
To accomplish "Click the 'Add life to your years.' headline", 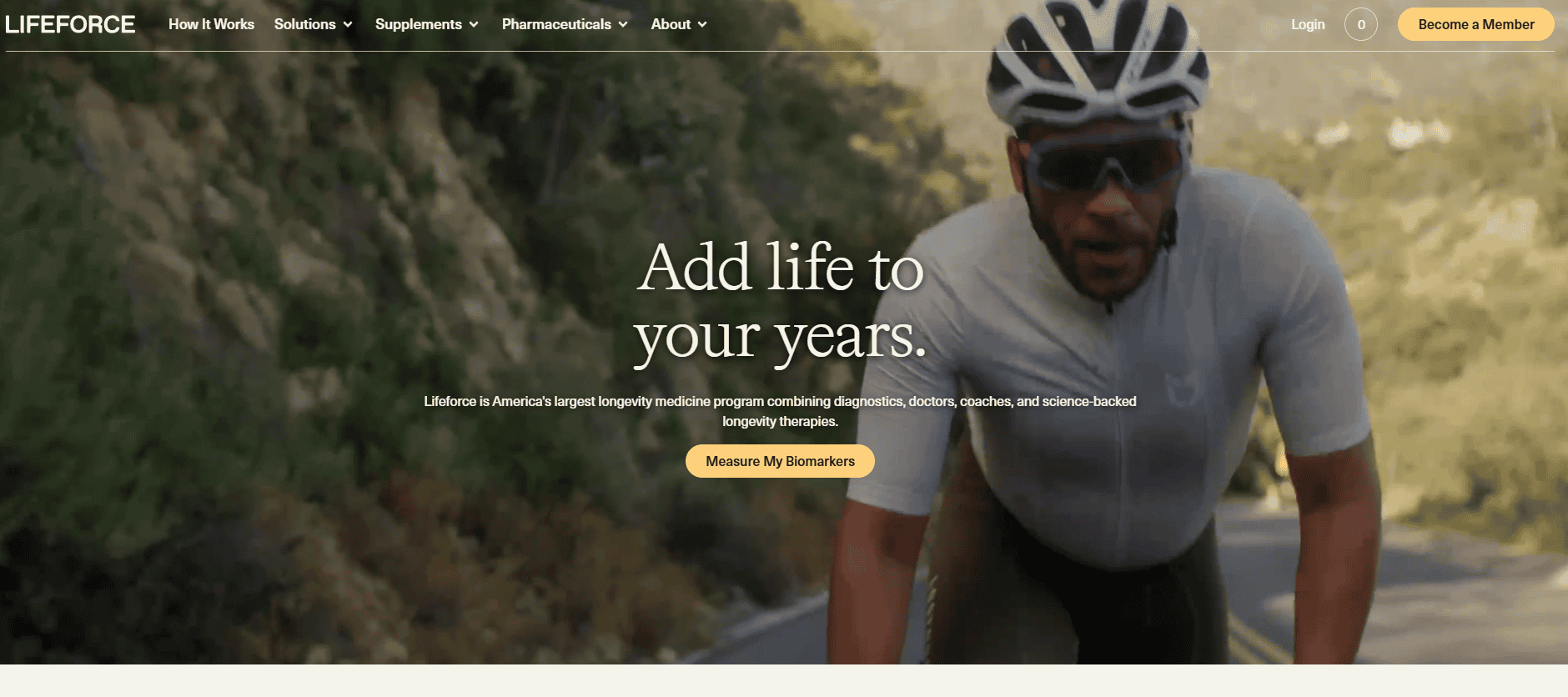I will pos(780,302).
